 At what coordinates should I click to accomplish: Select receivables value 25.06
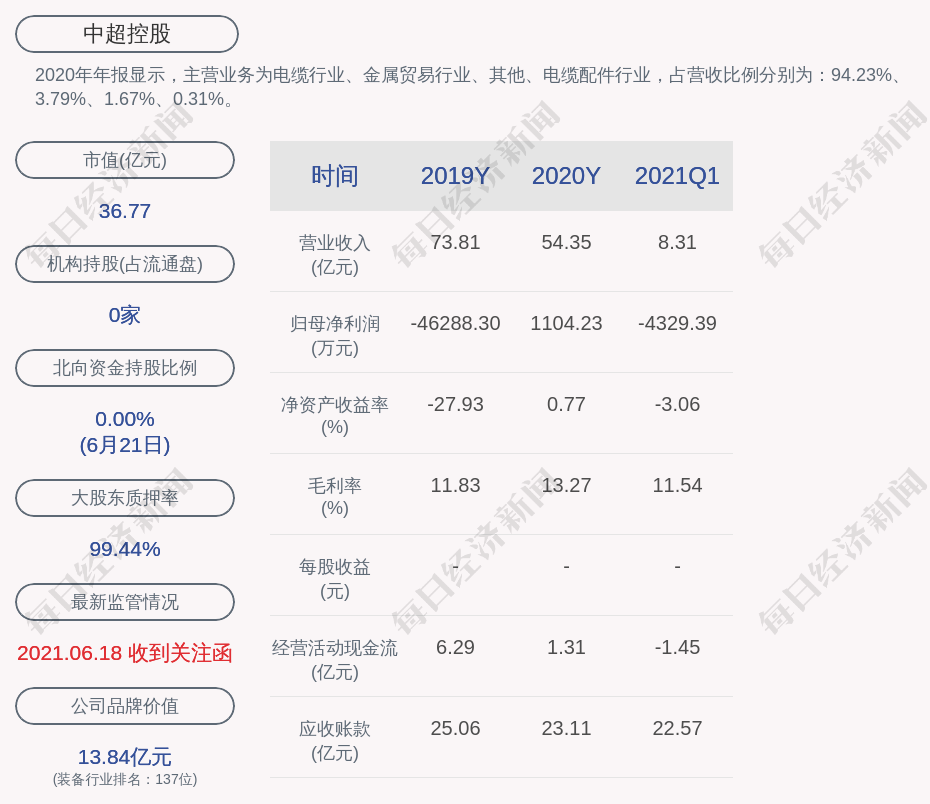click(456, 729)
